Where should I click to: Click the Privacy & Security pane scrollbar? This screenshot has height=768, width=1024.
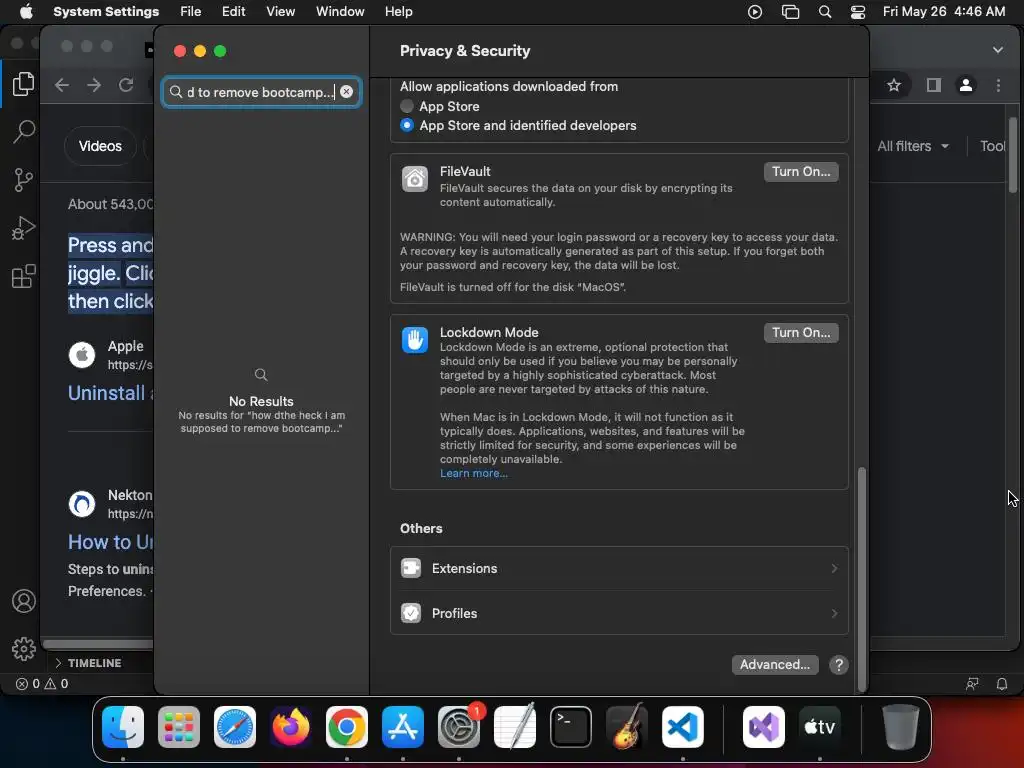861,579
